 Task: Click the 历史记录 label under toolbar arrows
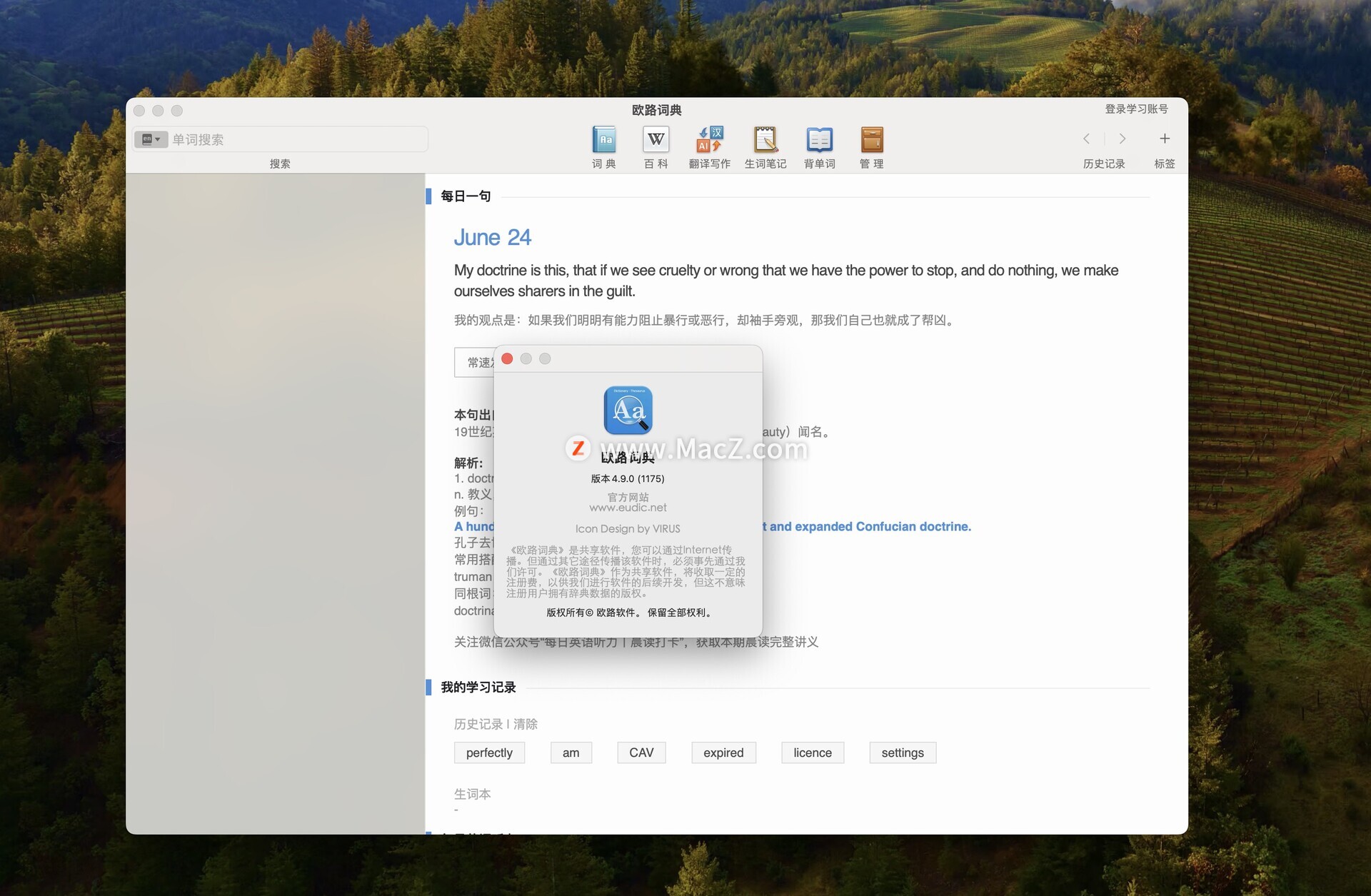point(1104,163)
